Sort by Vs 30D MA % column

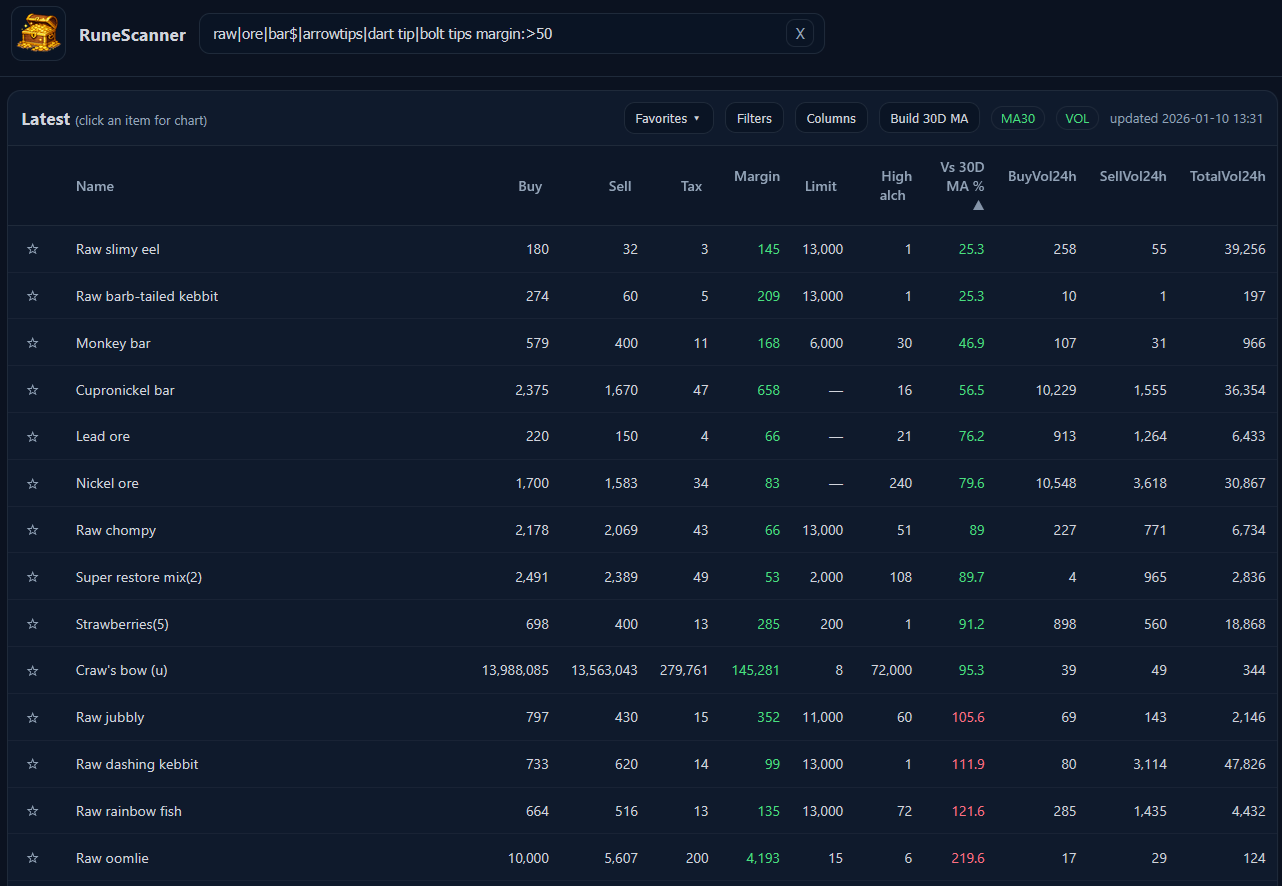tap(962, 176)
